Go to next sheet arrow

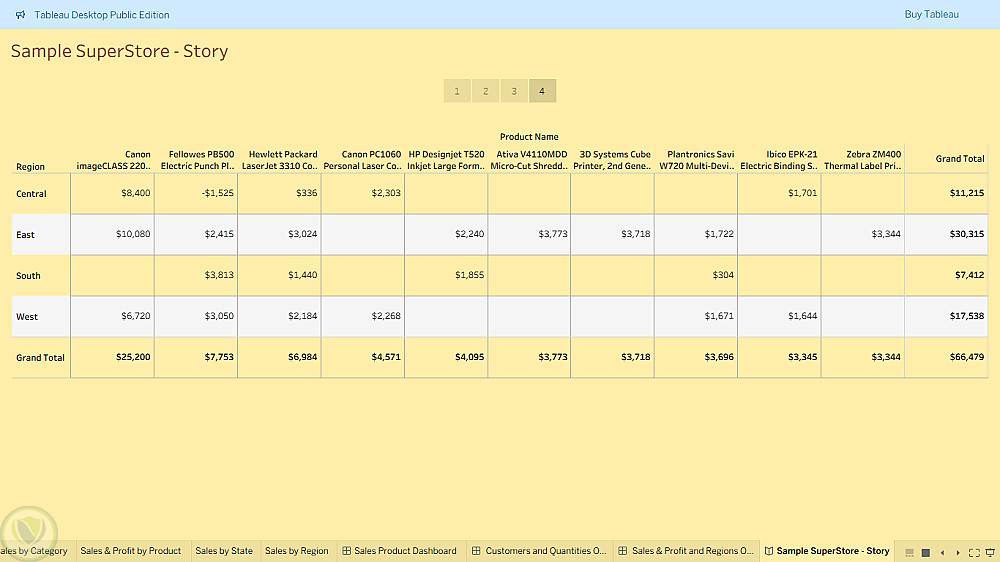click(957, 552)
